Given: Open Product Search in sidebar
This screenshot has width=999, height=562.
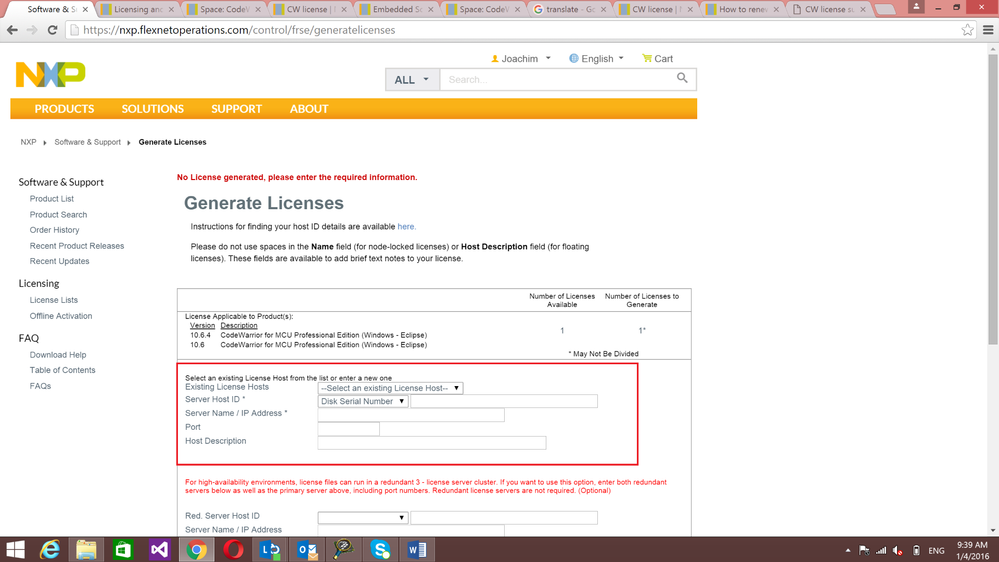Looking at the screenshot, I should pos(58,215).
